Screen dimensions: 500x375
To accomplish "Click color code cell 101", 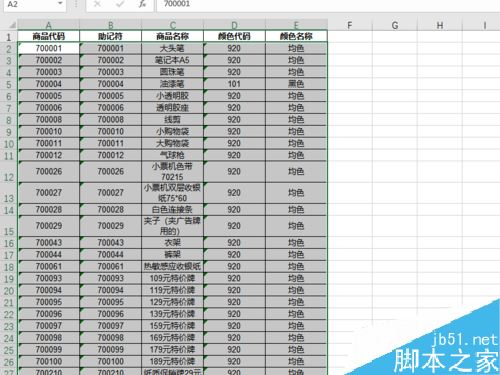I will click(234, 84).
